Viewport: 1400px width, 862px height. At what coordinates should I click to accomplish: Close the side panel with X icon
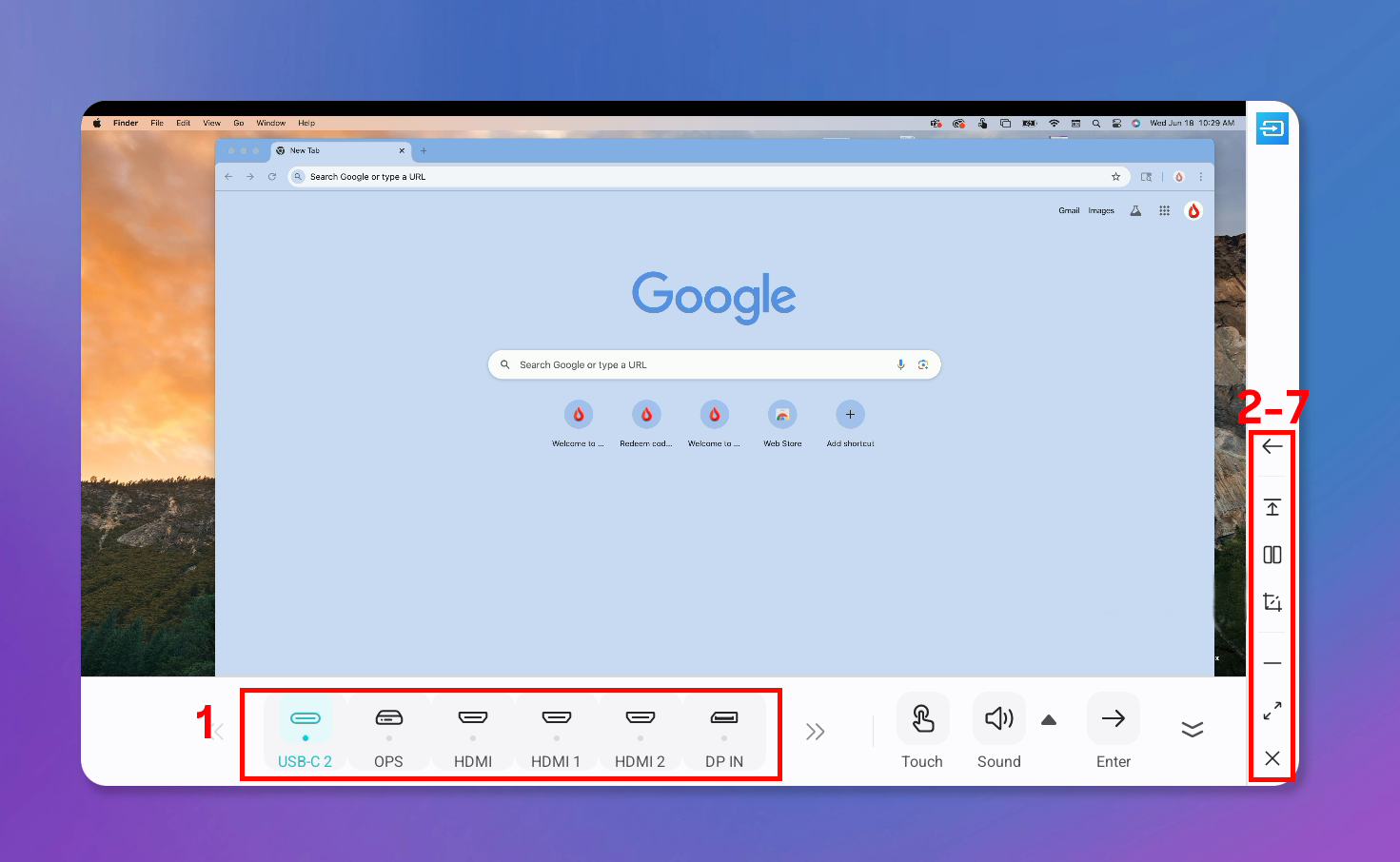(1272, 758)
